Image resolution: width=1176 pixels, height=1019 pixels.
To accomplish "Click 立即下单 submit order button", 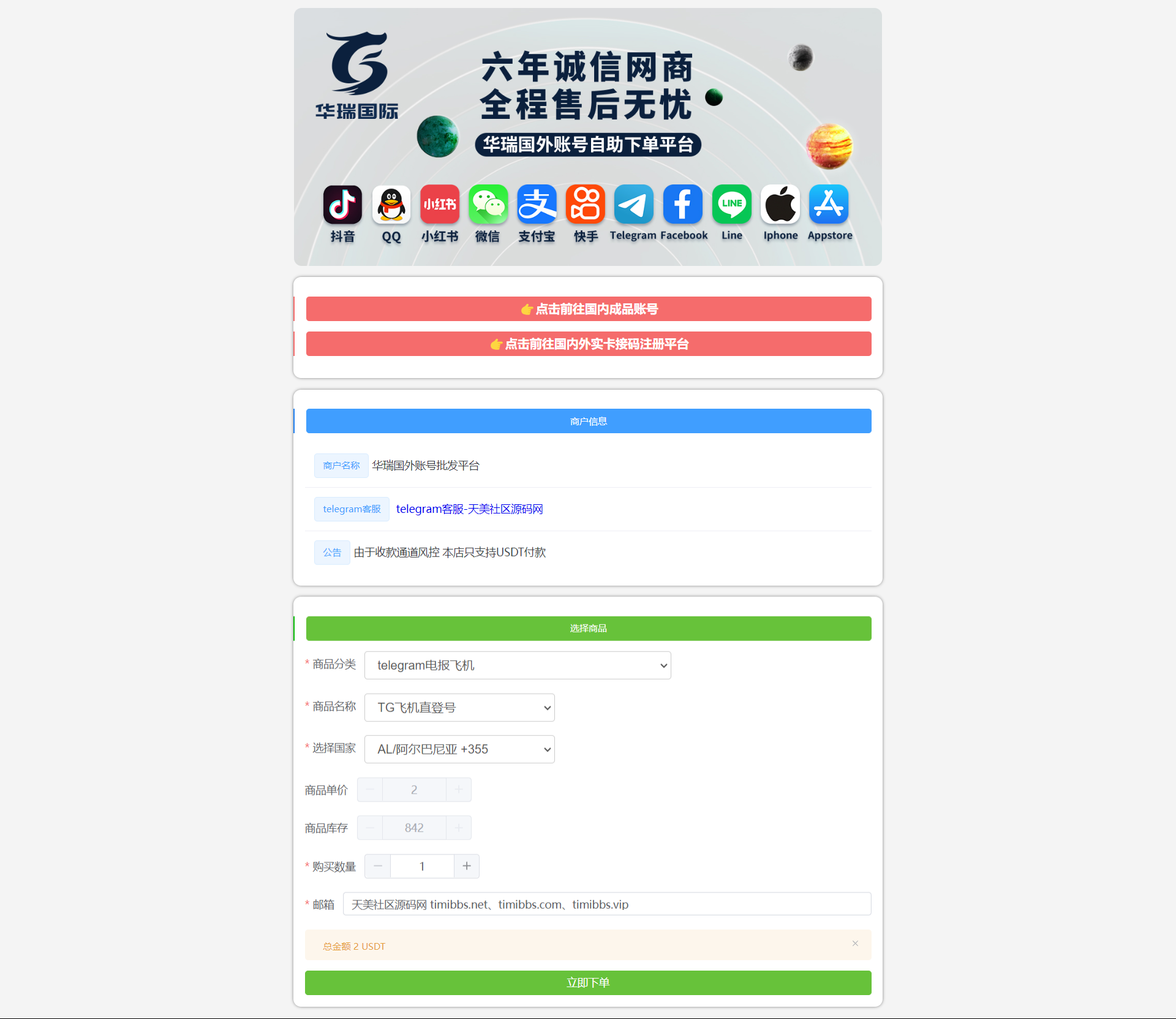I will pos(588,982).
